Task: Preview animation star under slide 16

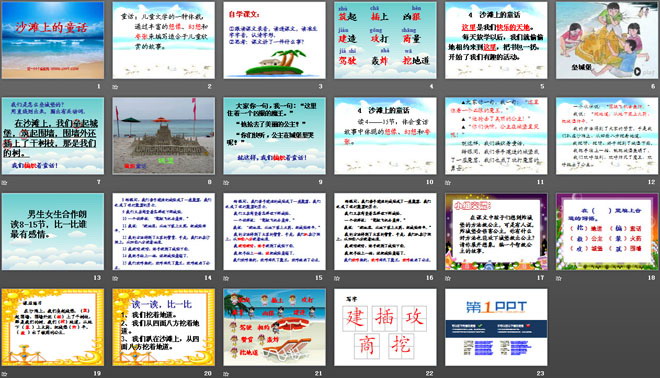Action: 337,278
